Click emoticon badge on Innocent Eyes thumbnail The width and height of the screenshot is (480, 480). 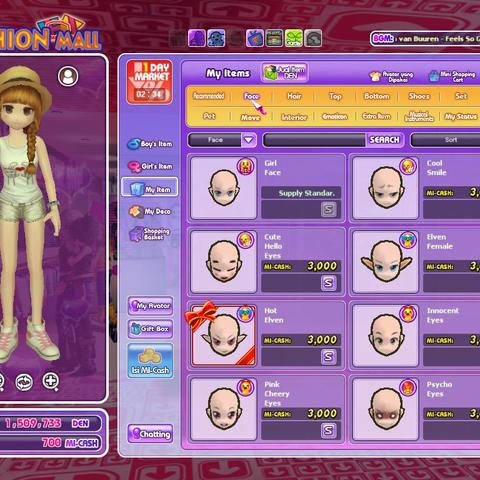[x=408, y=313]
